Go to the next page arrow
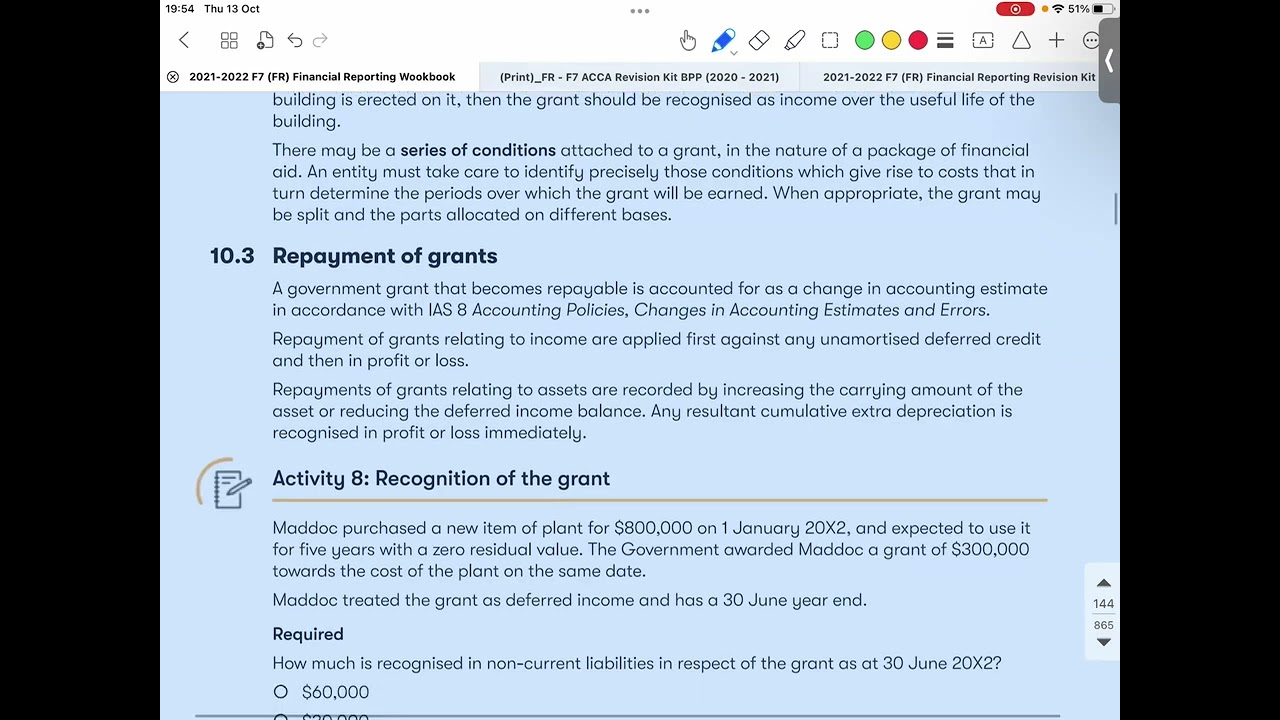 click(x=1104, y=642)
